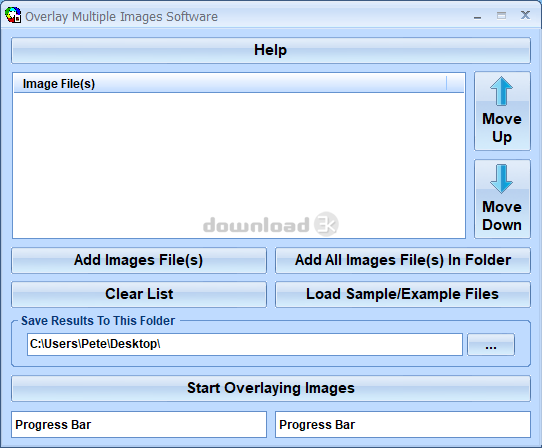Minimize the Overlay Multiple Images window
Image resolution: width=542 pixels, height=448 pixels.
tap(478, 16)
